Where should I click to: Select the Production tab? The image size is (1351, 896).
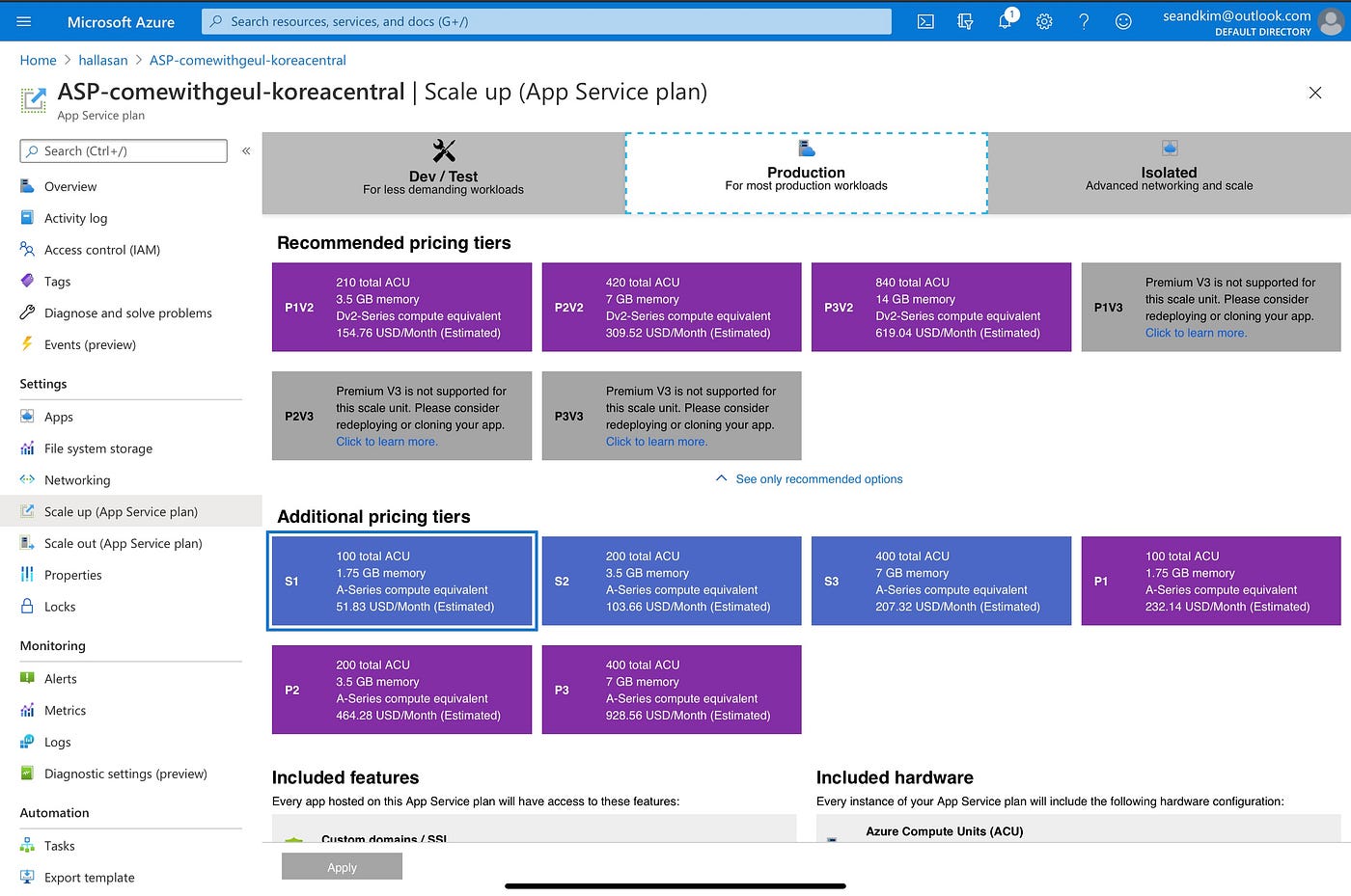click(x=807, y=173)
